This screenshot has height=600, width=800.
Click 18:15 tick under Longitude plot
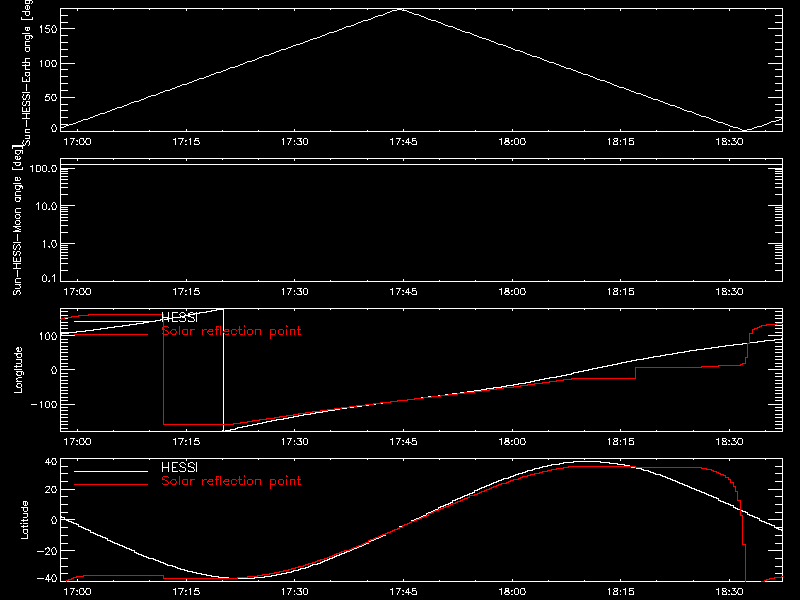(620, 441)
